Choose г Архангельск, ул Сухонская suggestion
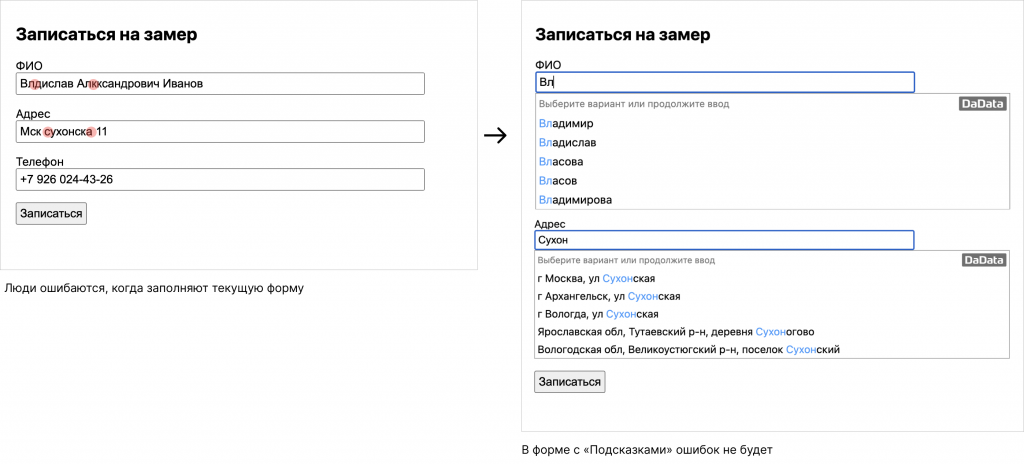The image size is (1024, 464). tap(773, 296)
